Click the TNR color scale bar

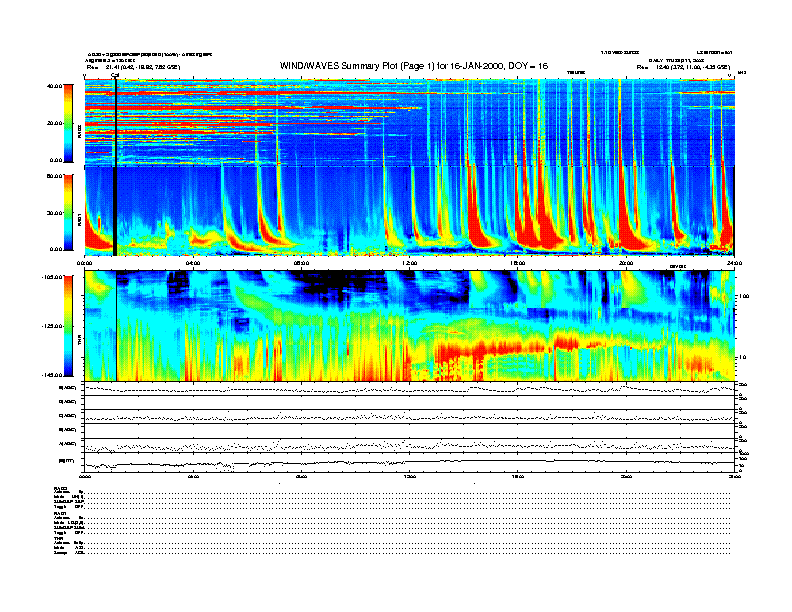coord(68,326)
